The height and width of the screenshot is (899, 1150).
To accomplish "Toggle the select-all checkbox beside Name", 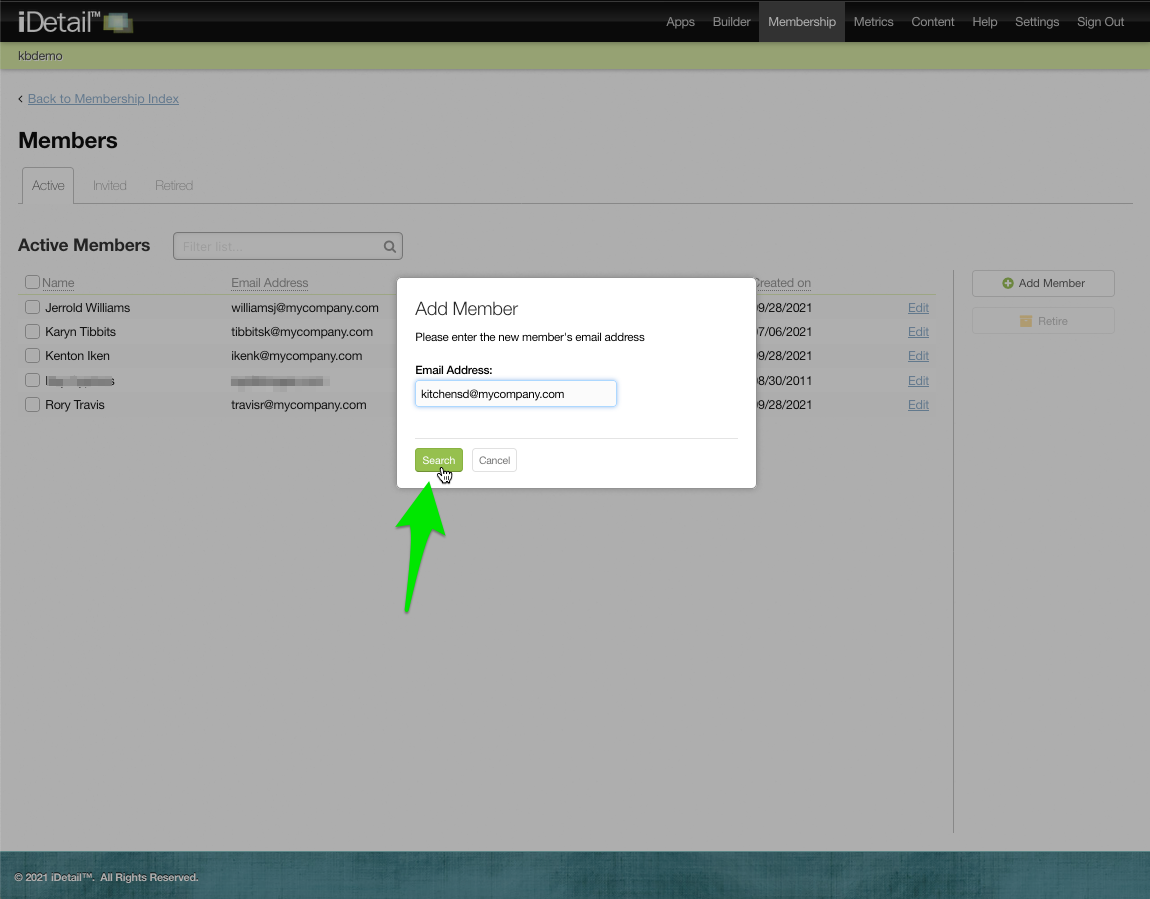I will coord(32,283).
